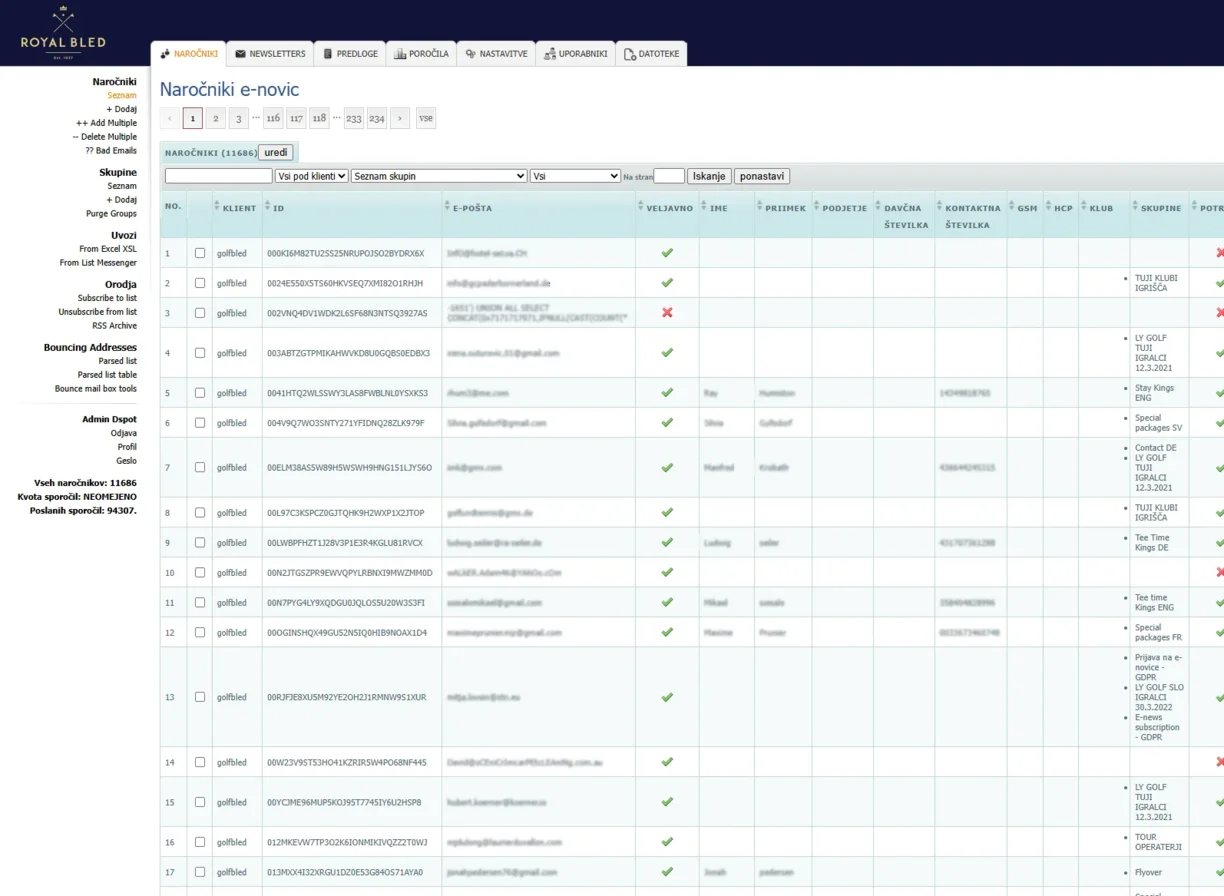Click the 'Na stran' per-page input field
Image resolution: width=1224 pixels, height=896 pixels.
tap(669, 176)
